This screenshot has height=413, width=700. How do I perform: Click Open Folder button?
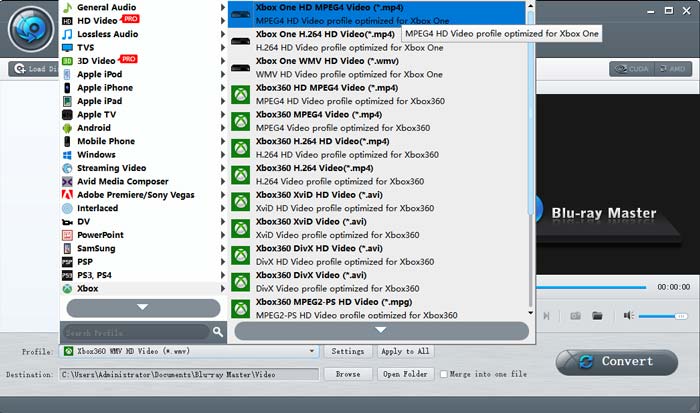[x=405, y=374]
